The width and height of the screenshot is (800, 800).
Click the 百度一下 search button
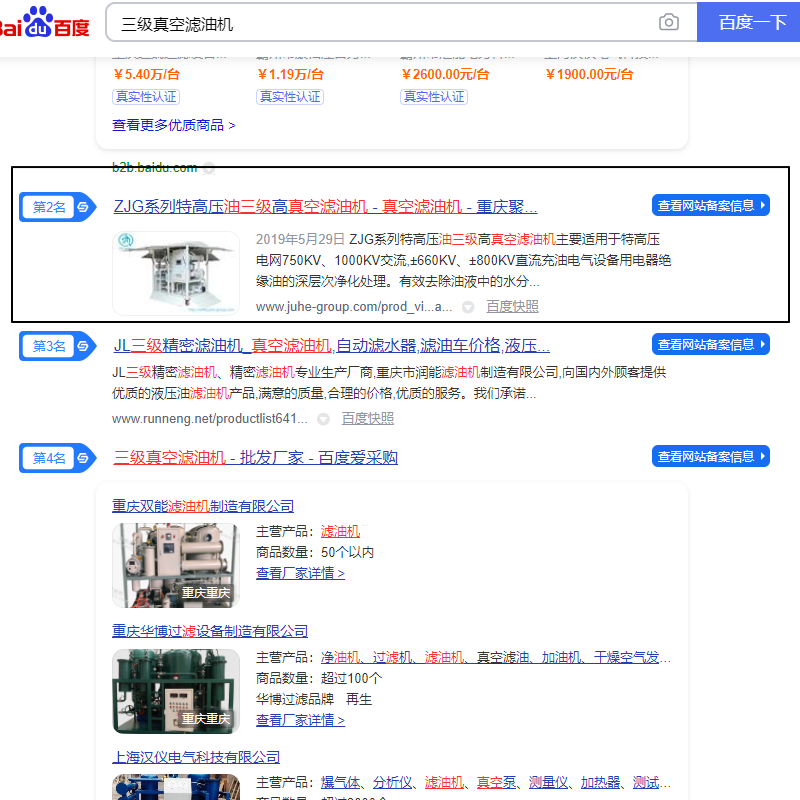[748, 22]
